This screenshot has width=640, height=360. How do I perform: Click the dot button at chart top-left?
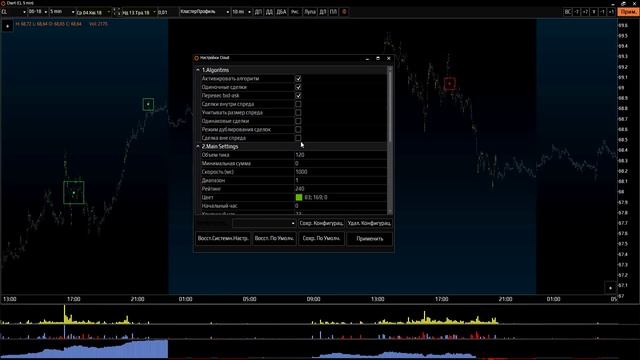[7, 27]
